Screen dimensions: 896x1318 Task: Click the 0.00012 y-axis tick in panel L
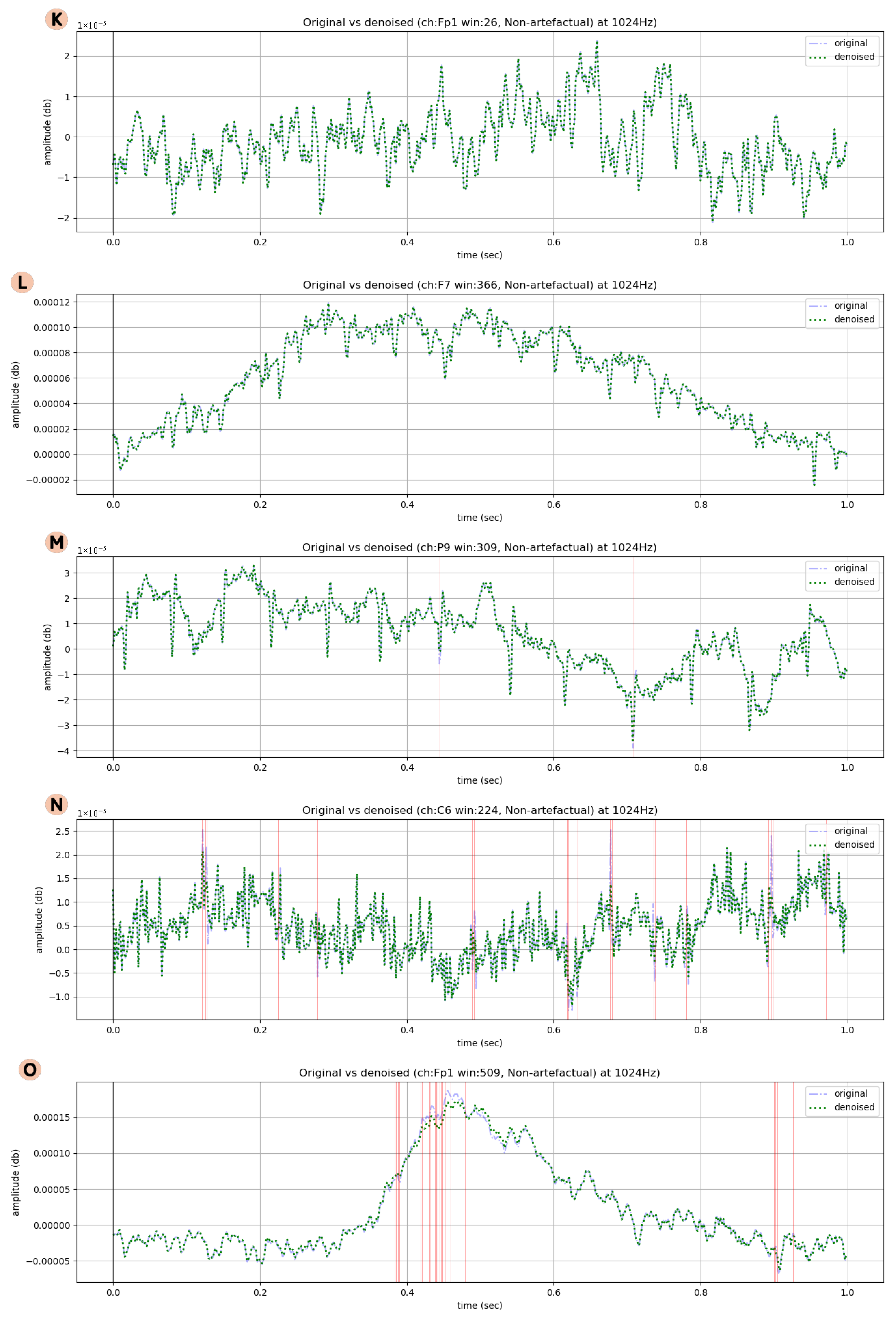pyautogui.click(x=52, y=302)
